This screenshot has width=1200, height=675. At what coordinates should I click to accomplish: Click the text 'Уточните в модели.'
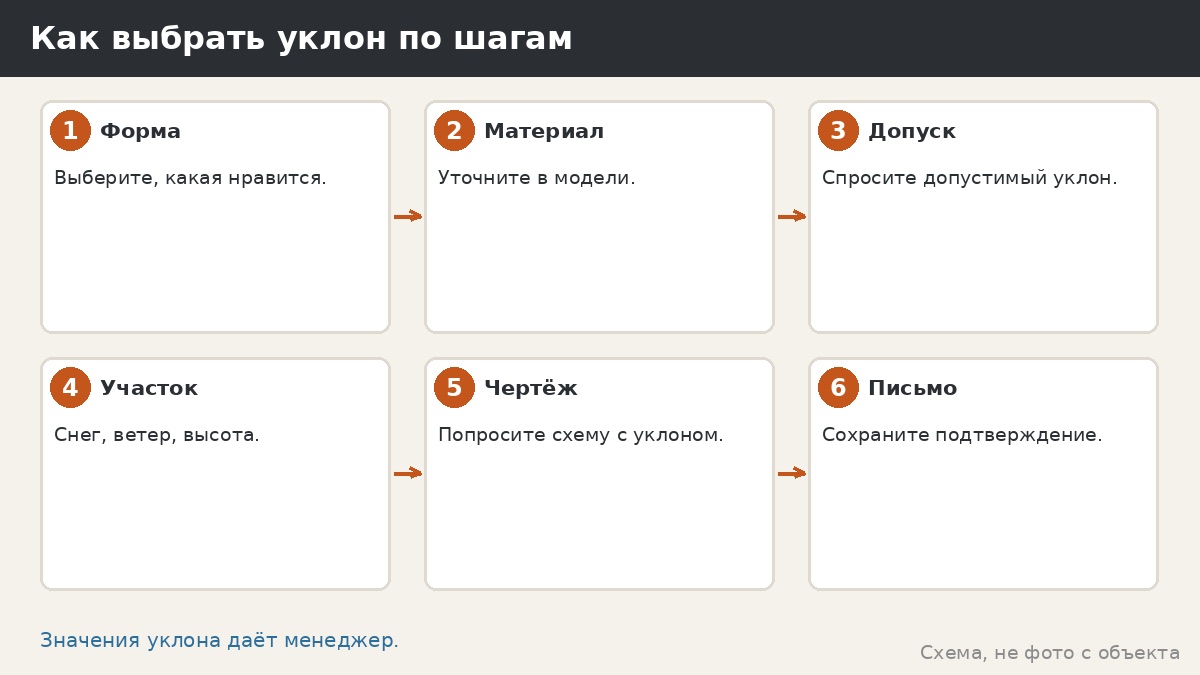[x=537, y=178]
